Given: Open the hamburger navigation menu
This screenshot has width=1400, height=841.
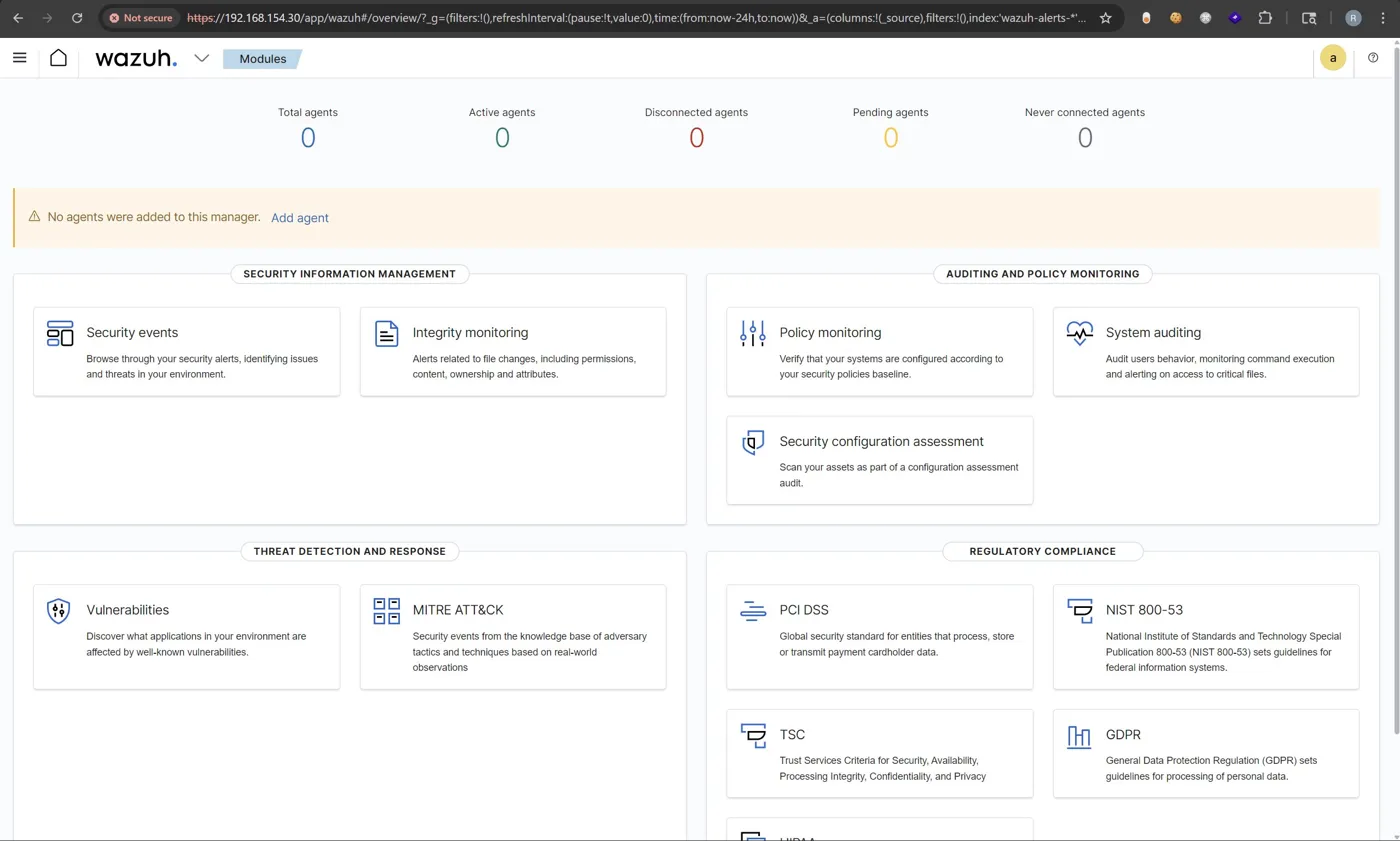Looking at the screenshot, I should [19, 58].
